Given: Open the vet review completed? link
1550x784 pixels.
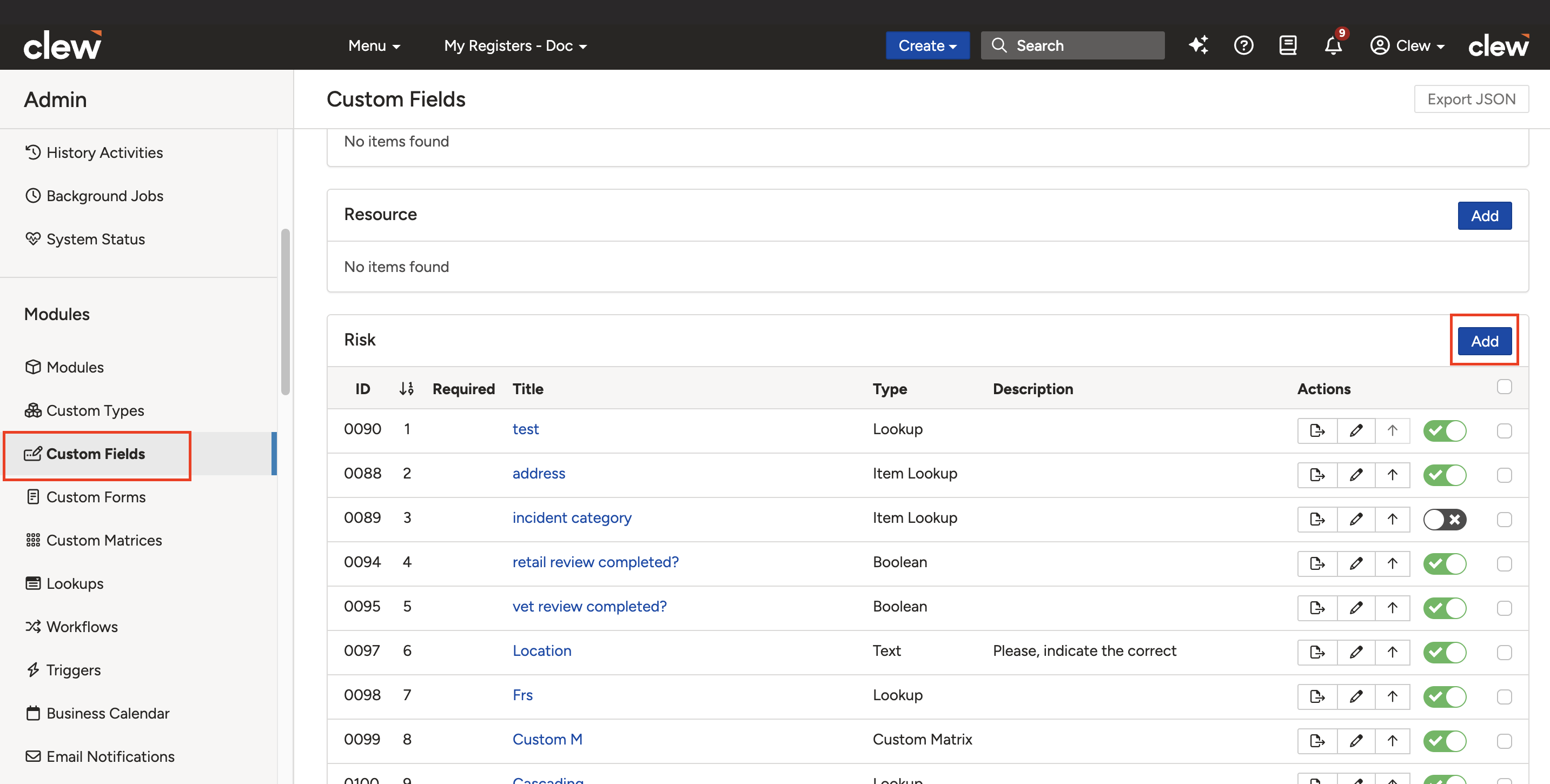Looking at the screenshot, I should [589, 607].
